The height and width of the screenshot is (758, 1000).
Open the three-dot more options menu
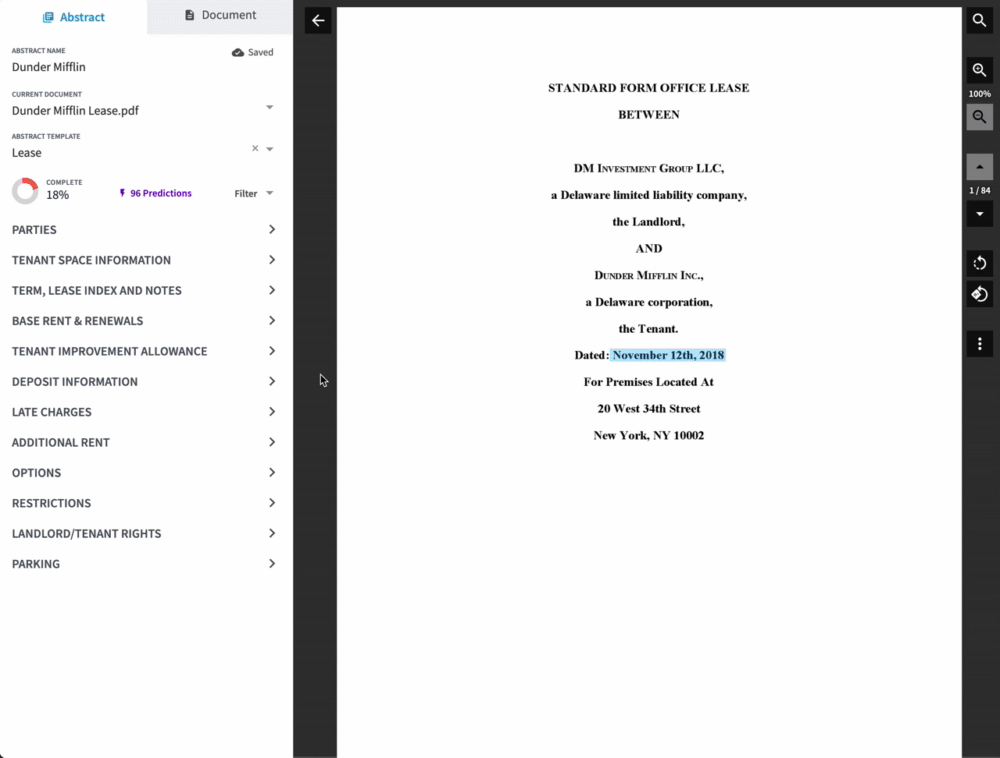tap(979, 344)
